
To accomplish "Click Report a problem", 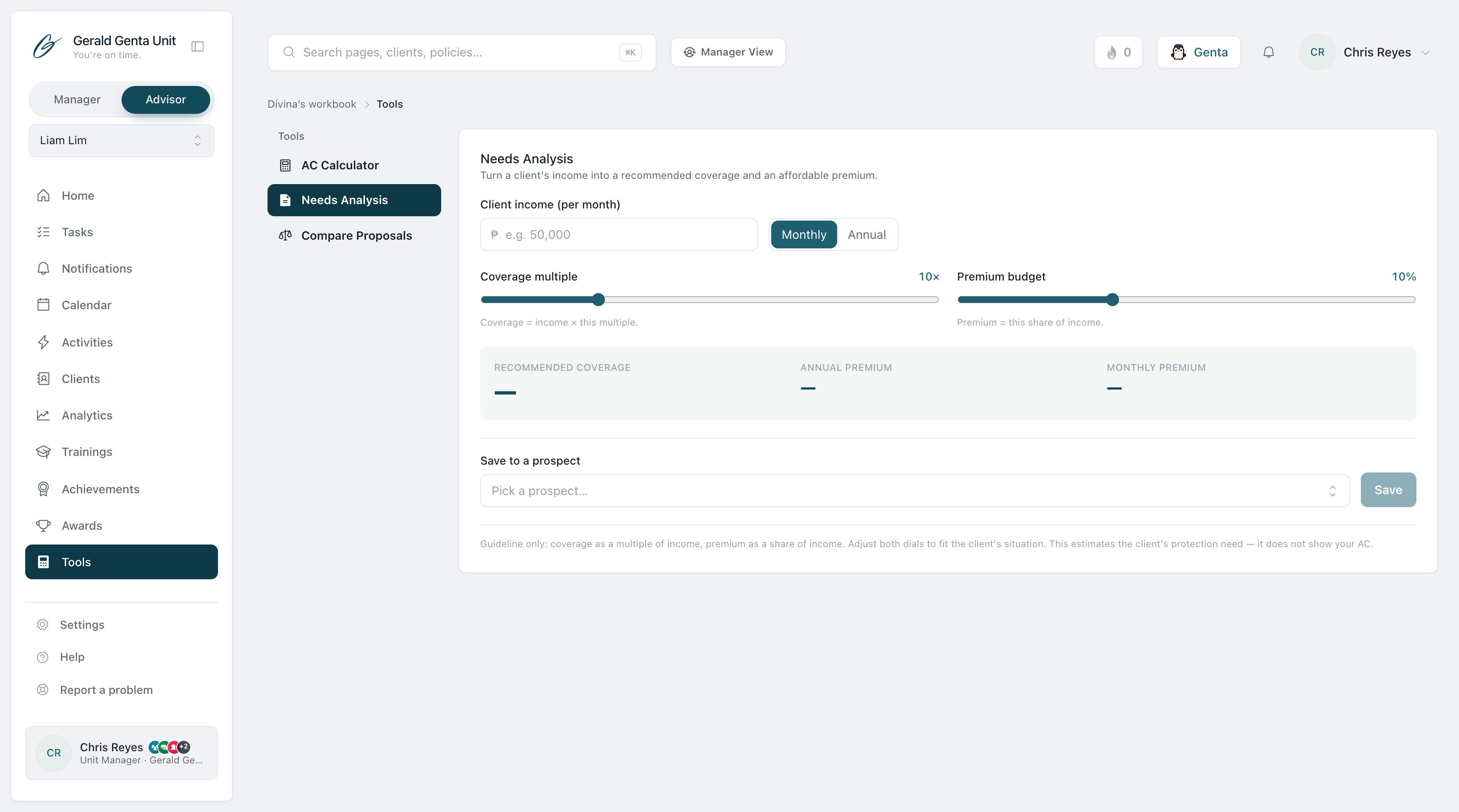I will pos(121,690).
